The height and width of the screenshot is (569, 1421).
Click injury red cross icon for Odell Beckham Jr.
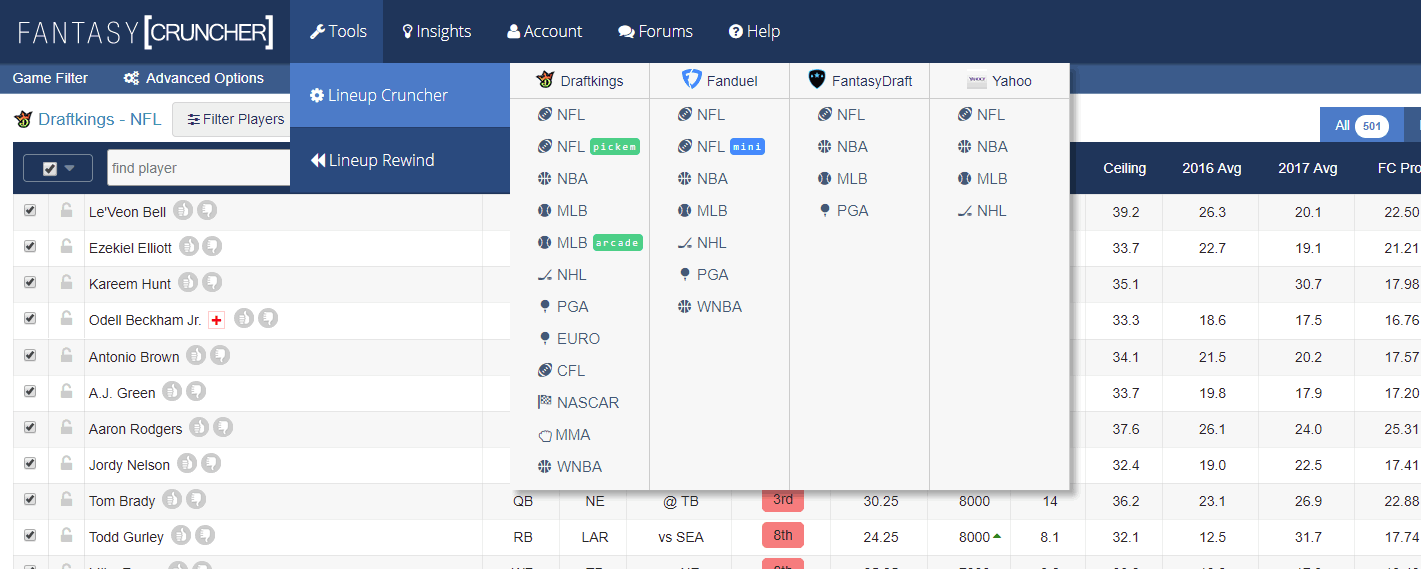(216, 320)
